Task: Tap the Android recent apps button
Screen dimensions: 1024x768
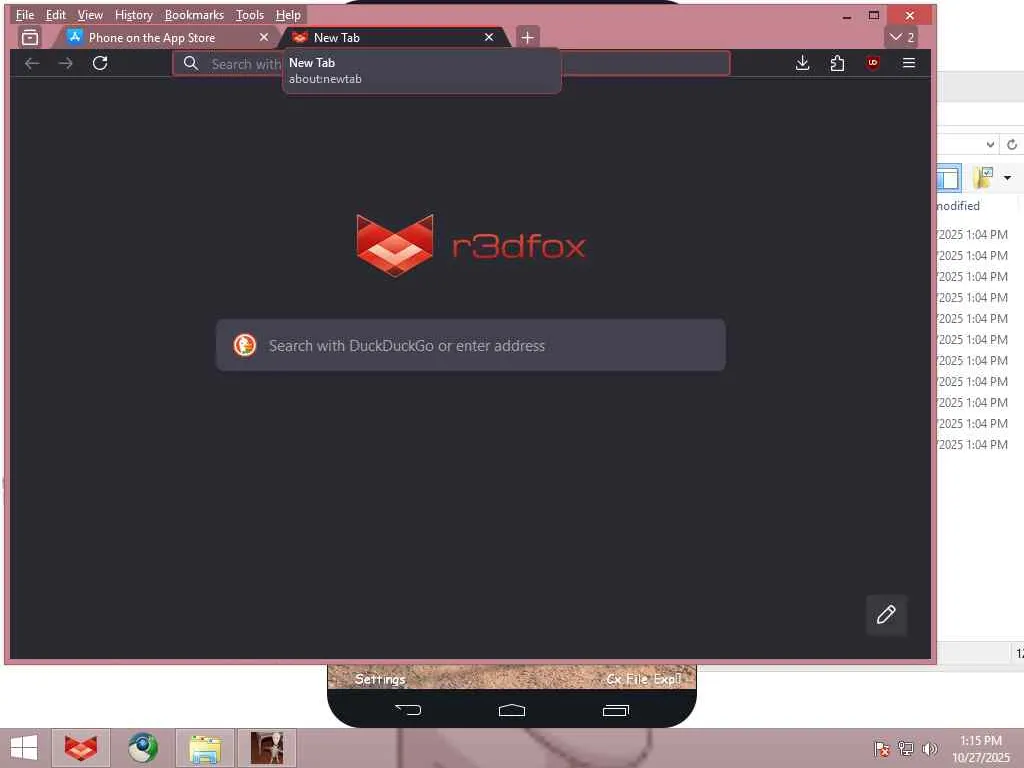Action: (615, 710)
